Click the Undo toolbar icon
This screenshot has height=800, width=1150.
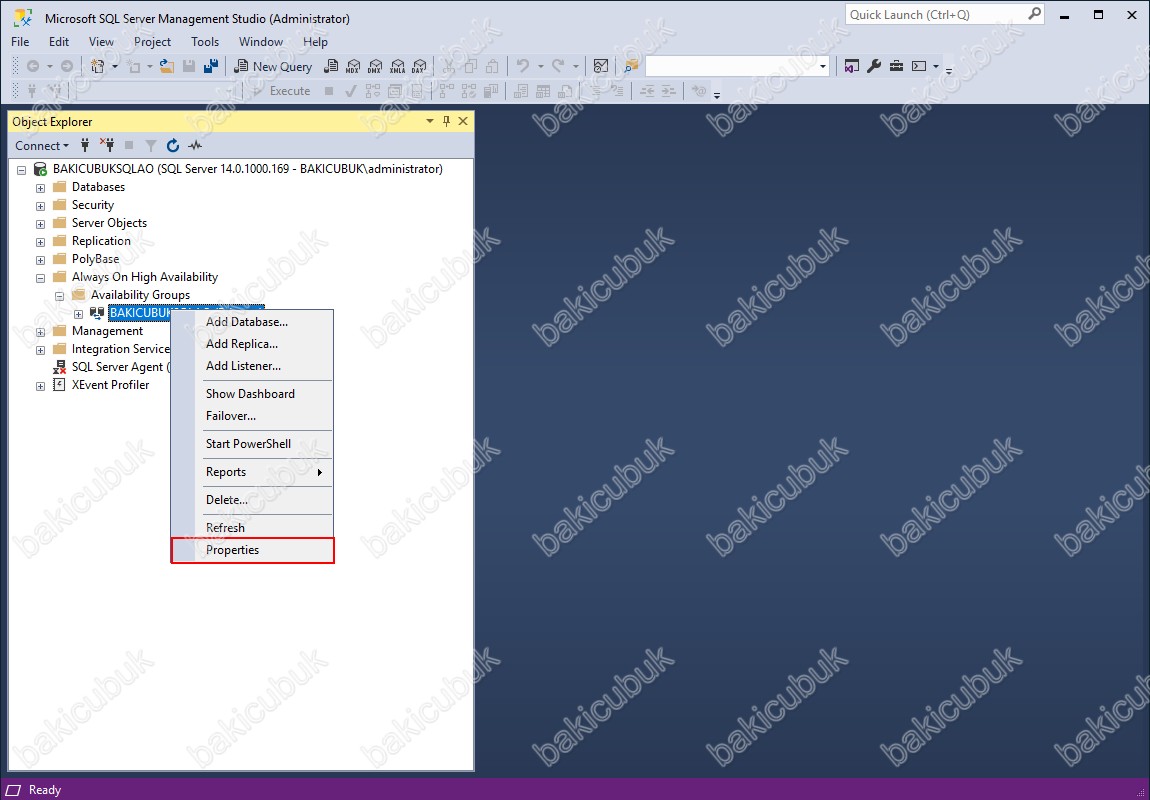click(x=522, y=66)
